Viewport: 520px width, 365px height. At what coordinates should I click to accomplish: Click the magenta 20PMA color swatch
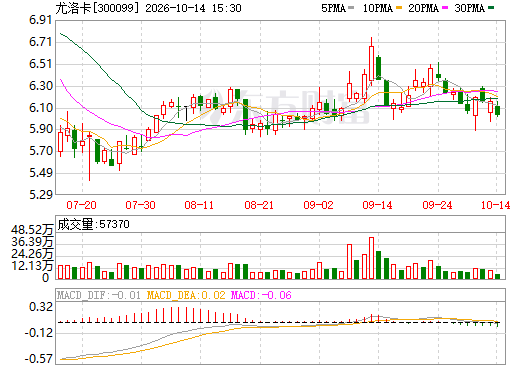click(445, 7)
